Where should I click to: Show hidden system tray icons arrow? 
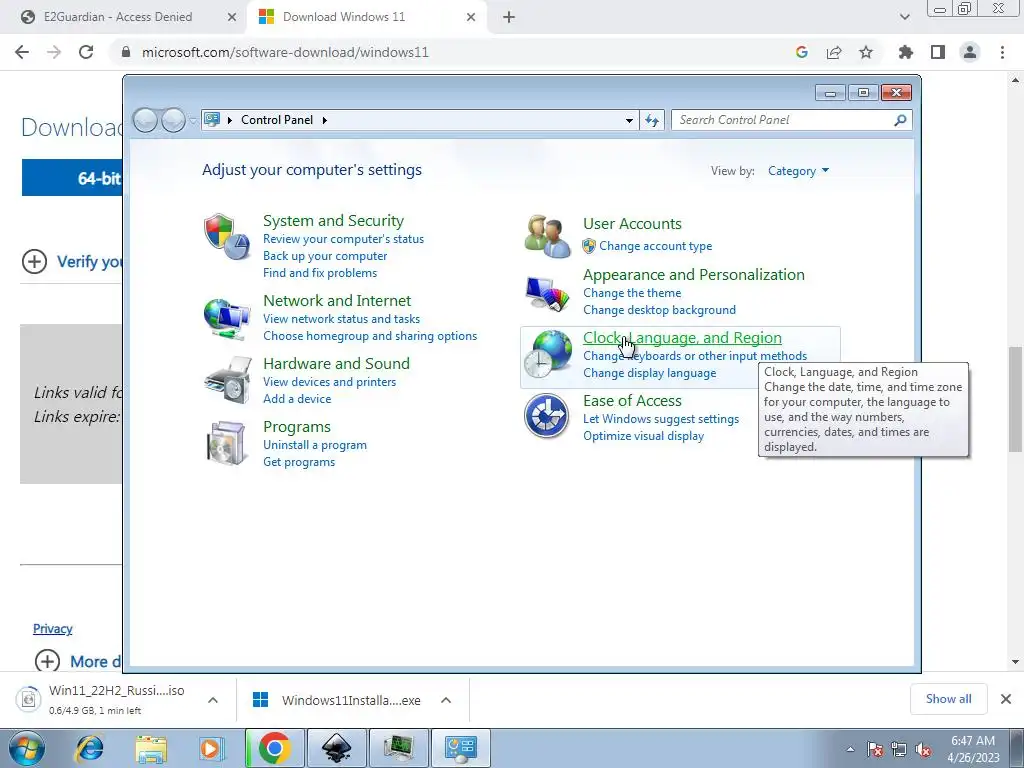pos(850,749)
